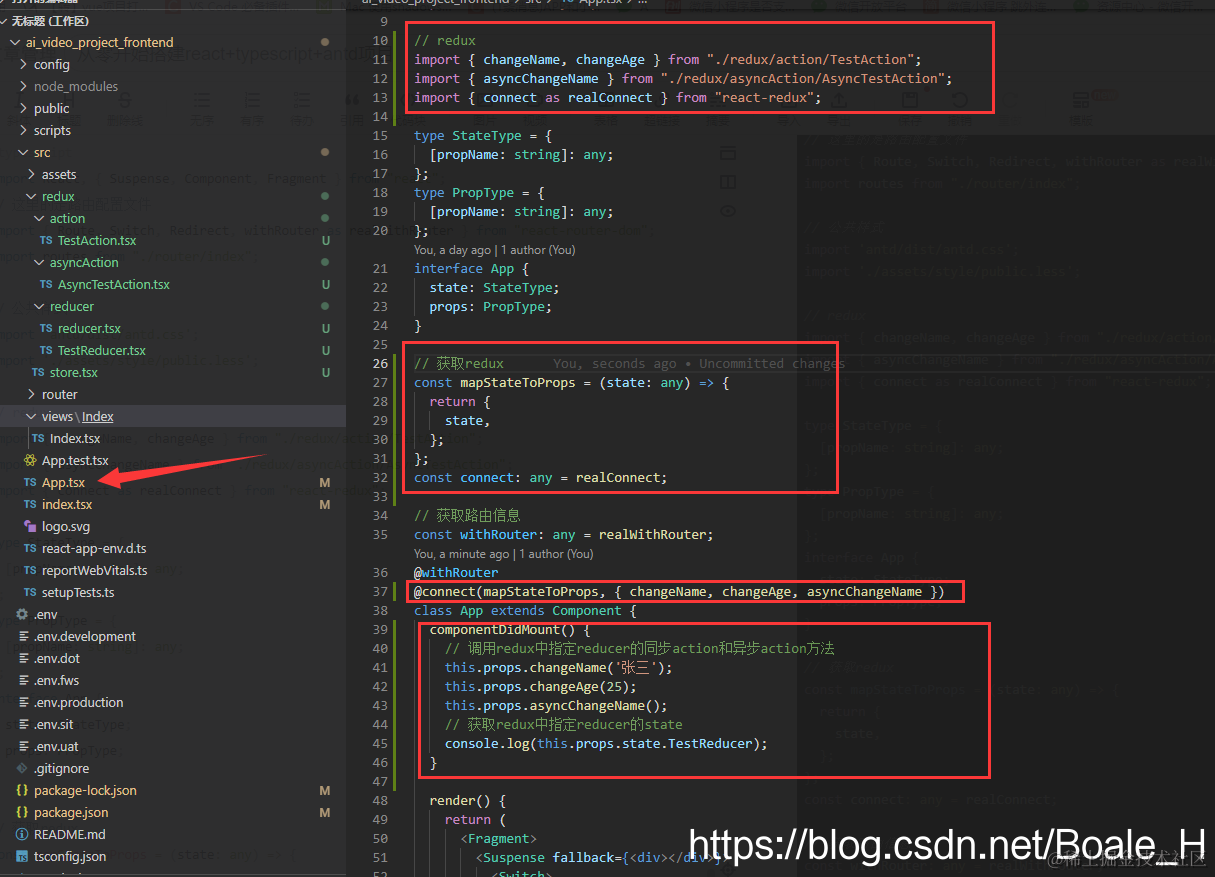
Task: Collapse the 无标题 (工作区) workspace root
Action: [x=6, y=21]
